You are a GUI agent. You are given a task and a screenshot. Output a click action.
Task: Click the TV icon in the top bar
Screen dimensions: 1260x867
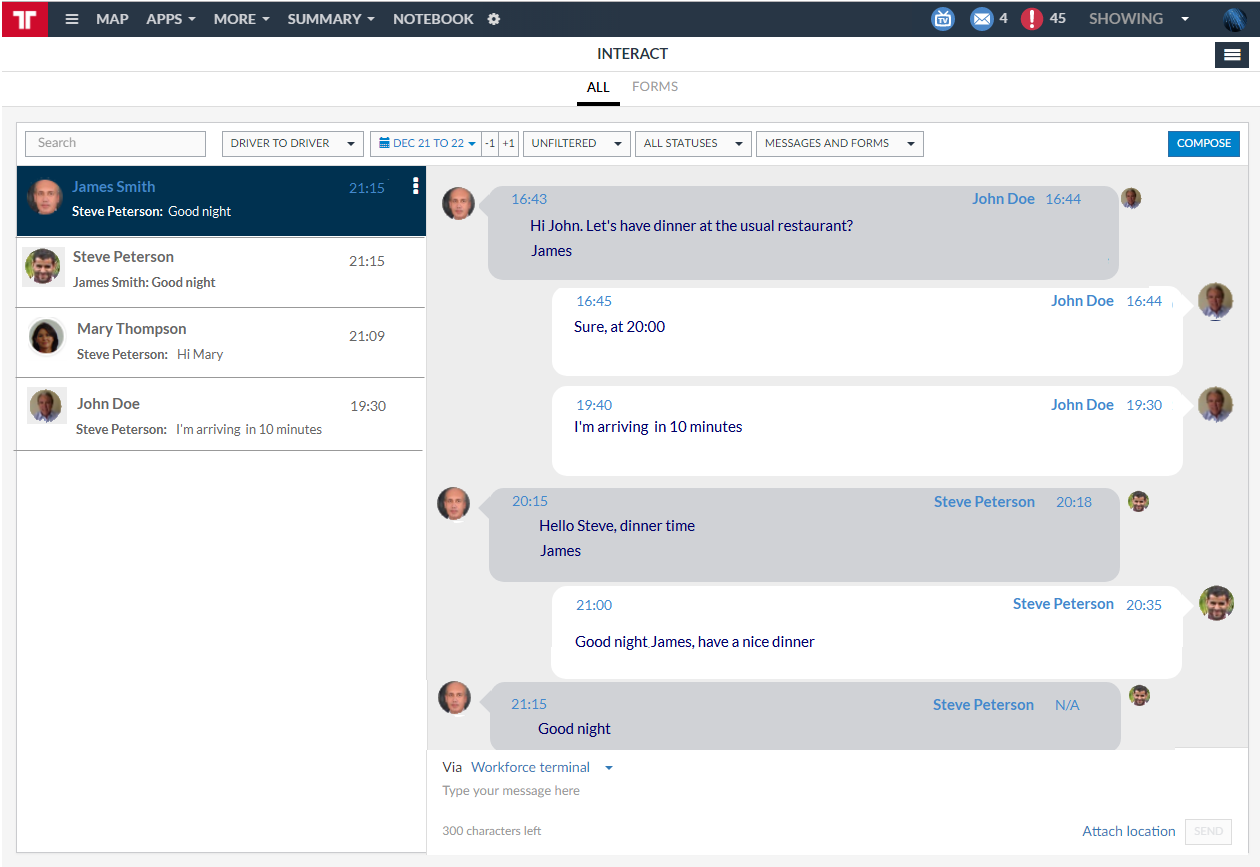pos(942,19)
